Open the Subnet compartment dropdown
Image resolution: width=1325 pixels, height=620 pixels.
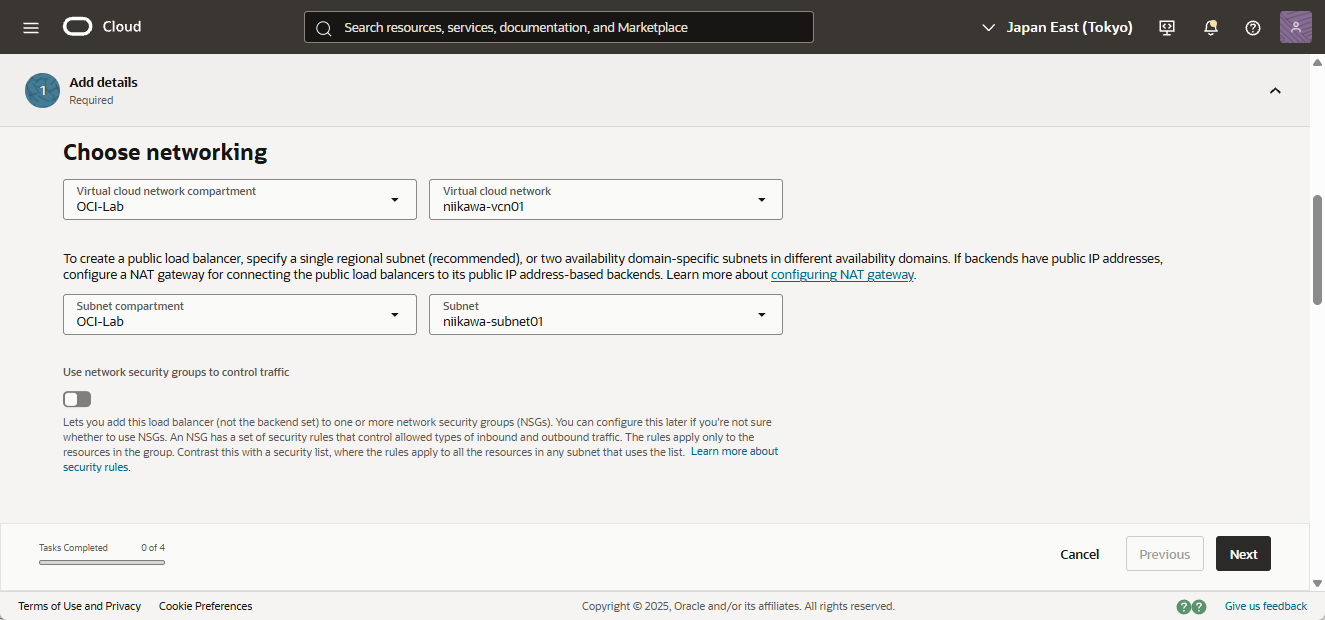point(240,314)
